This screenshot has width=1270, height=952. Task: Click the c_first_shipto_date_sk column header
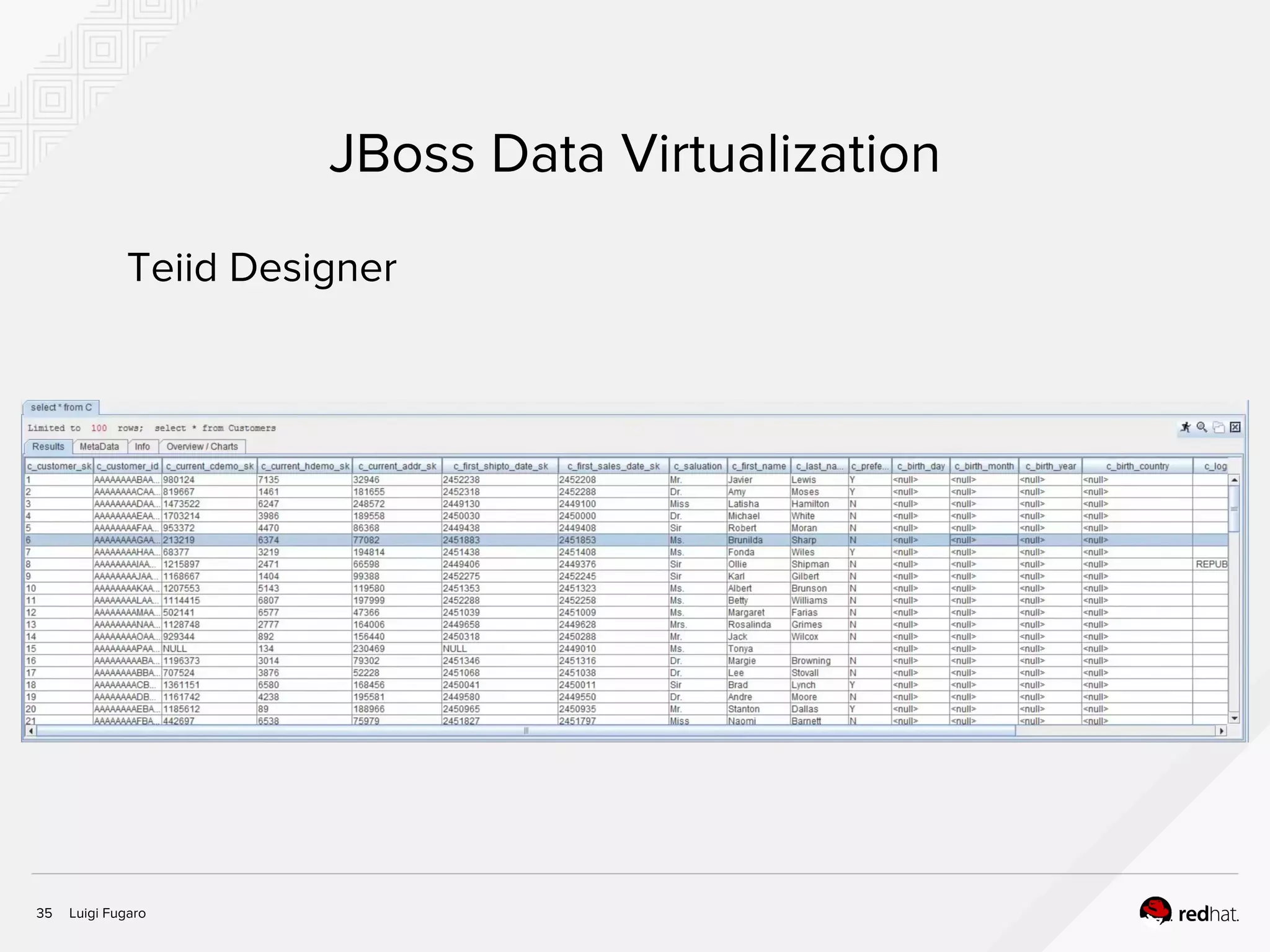click(500, 466)
